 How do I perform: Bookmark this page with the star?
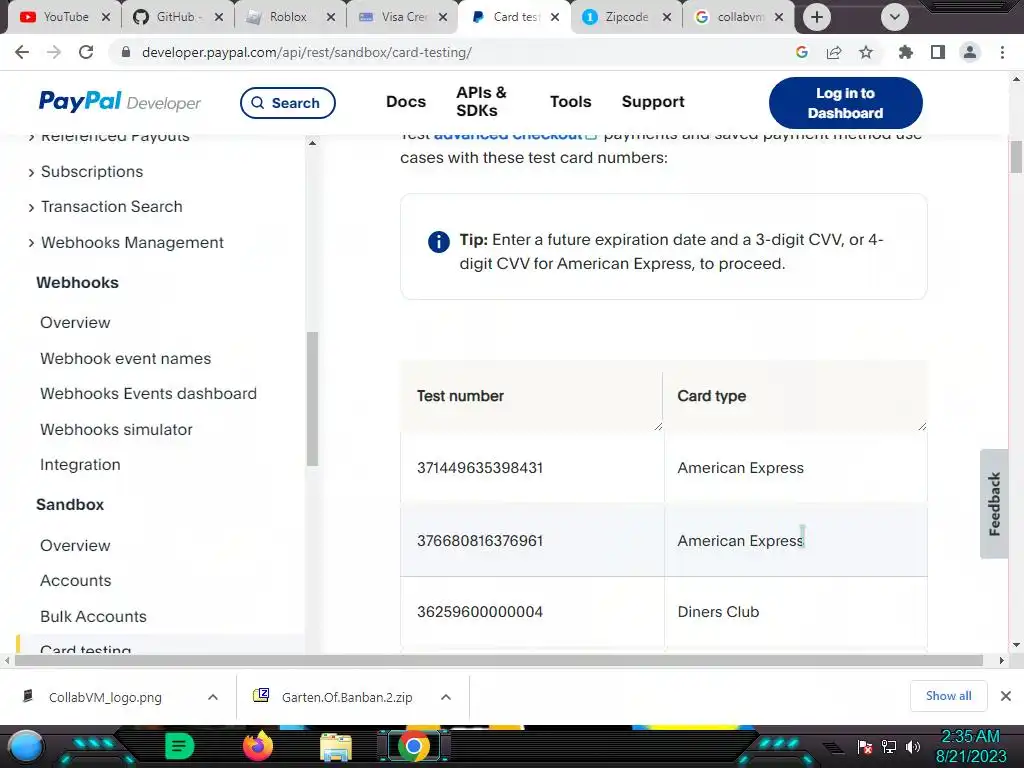[x=866, y=52]
